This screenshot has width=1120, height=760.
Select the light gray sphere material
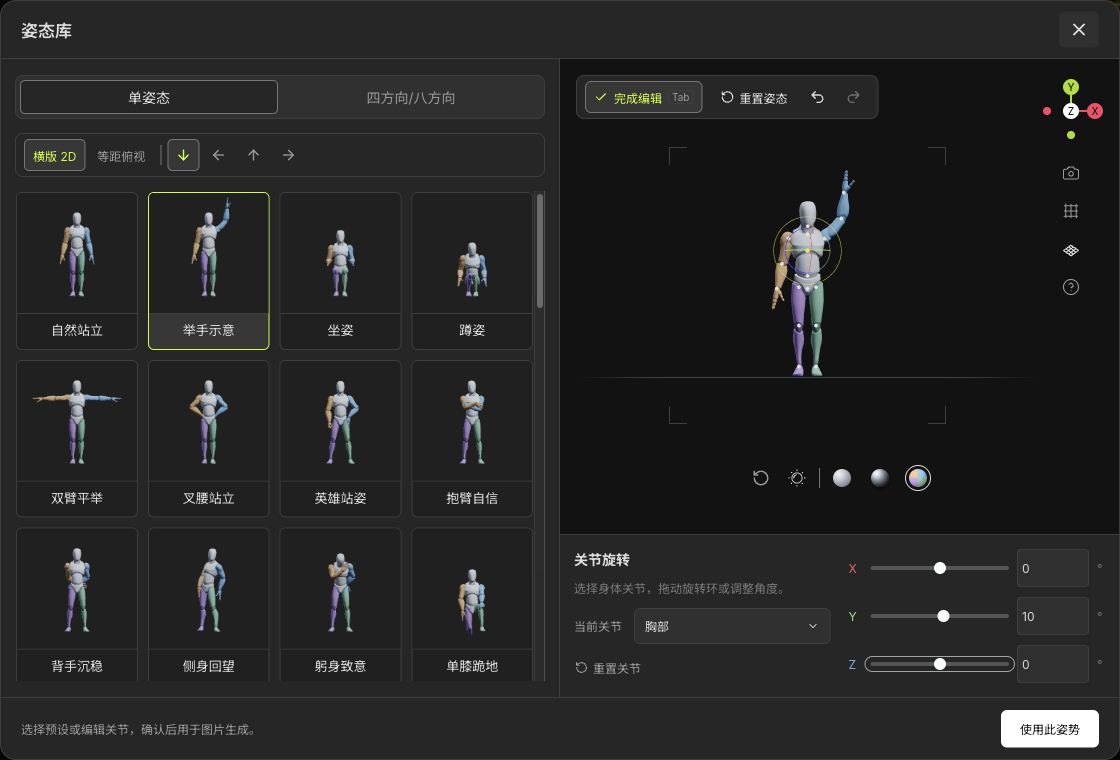[842, 478]
